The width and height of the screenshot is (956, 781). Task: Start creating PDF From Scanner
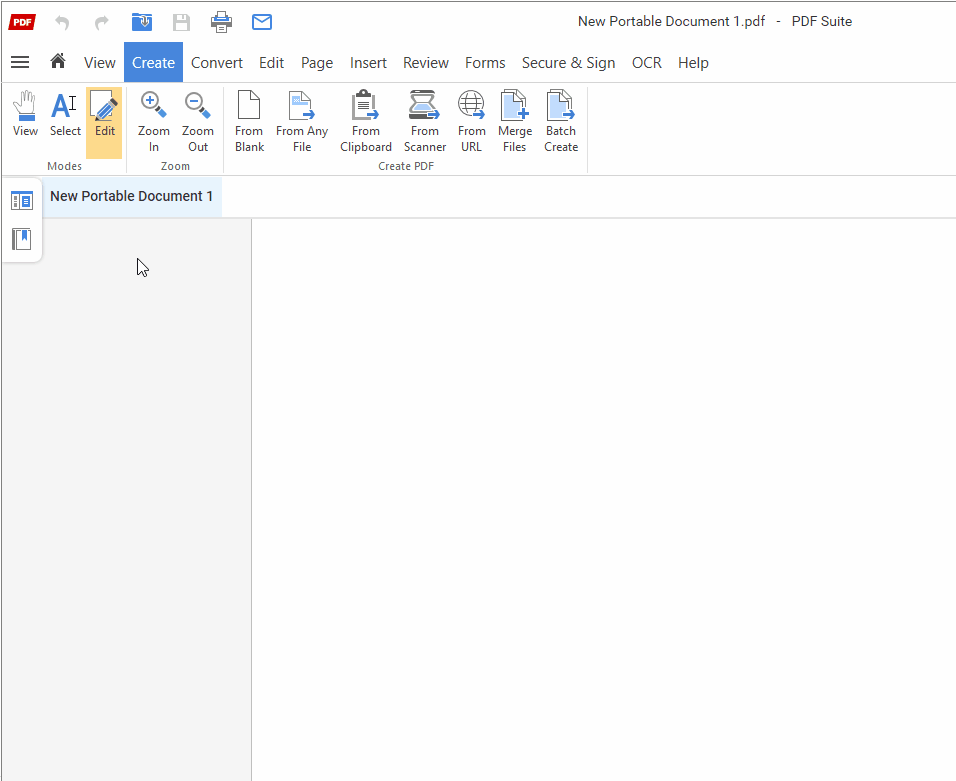(x=425, y=121)
